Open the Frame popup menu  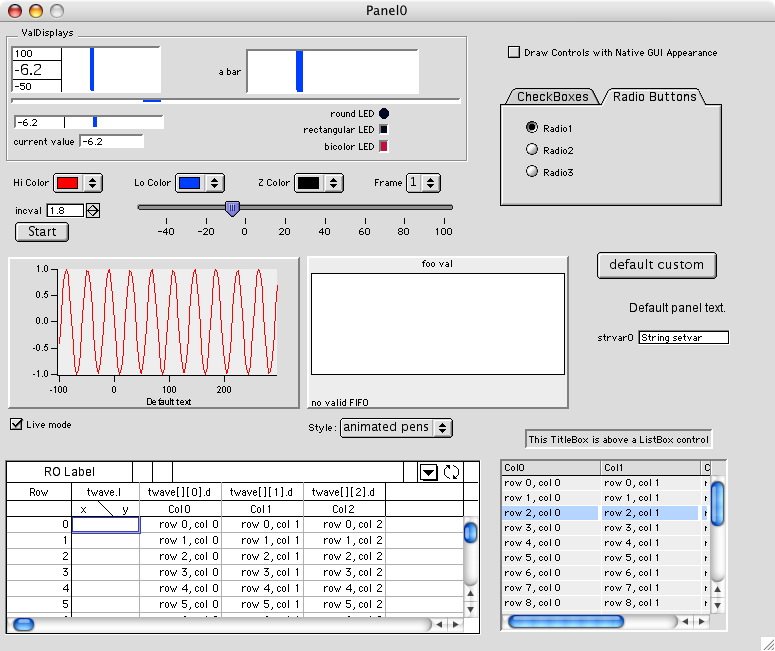pyautogui.click(x=423, y=183)
